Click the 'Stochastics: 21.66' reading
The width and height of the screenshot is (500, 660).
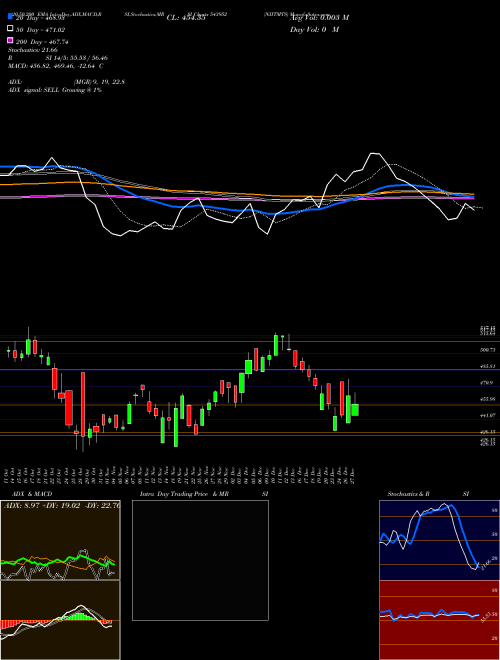[x=32, y=50]
